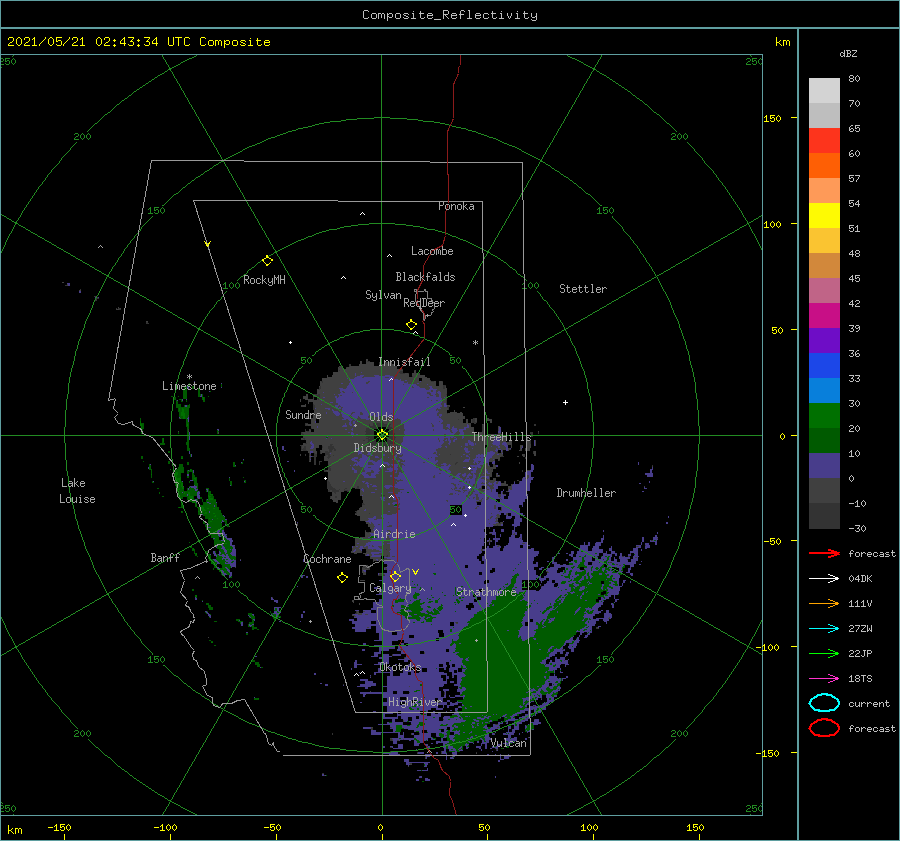Click the Okotoks label

click(x=400, y=667)
